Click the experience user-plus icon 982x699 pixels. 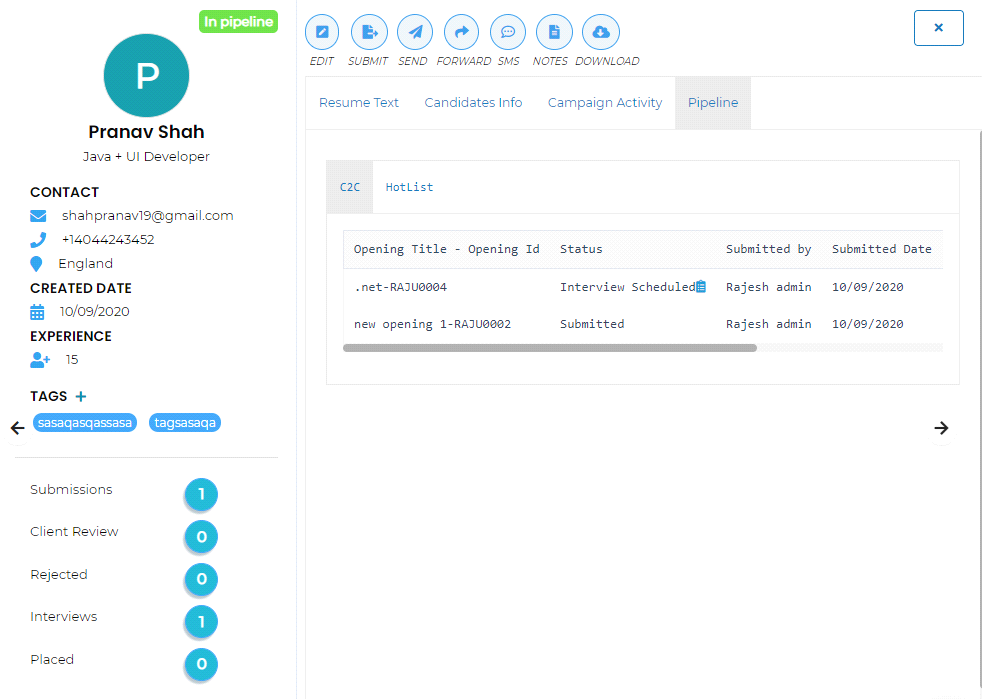(40, 360)
